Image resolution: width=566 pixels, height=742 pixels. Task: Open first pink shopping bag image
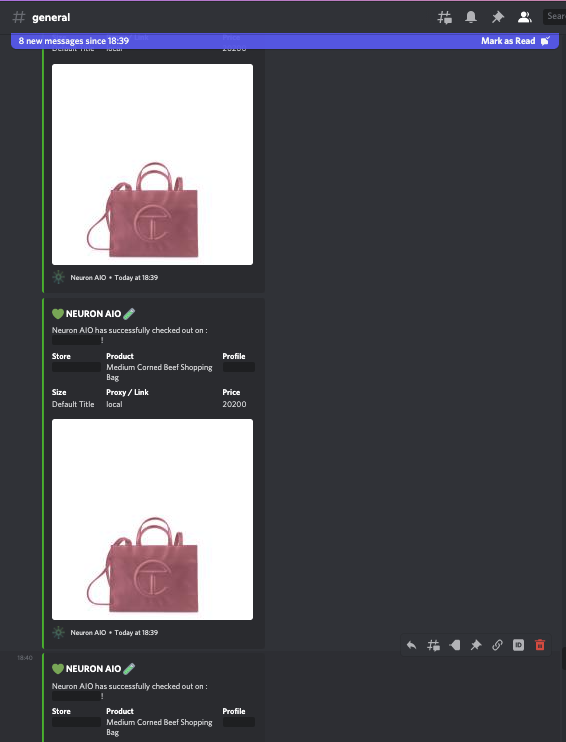pyautogui.click(x=152, y=164)
